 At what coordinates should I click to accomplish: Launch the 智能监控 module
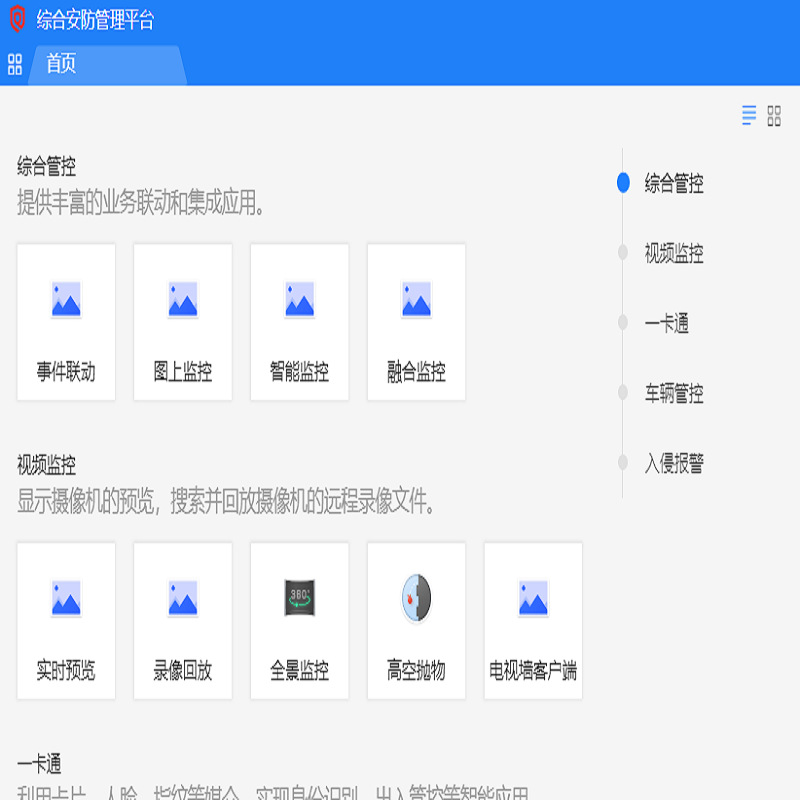point(299,322)
